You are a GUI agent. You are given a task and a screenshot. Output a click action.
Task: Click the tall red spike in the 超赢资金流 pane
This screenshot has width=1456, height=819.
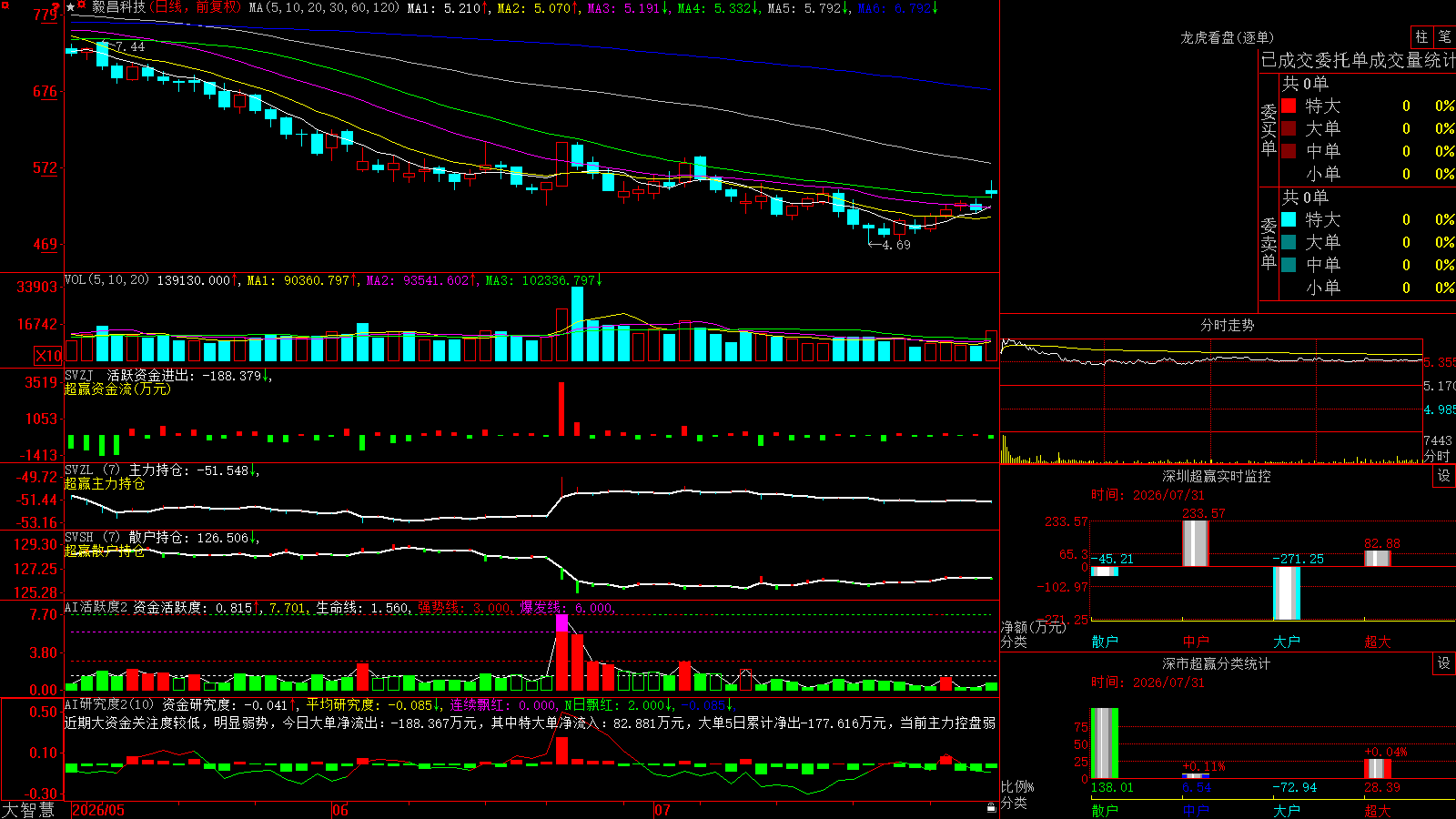(561, 409)
